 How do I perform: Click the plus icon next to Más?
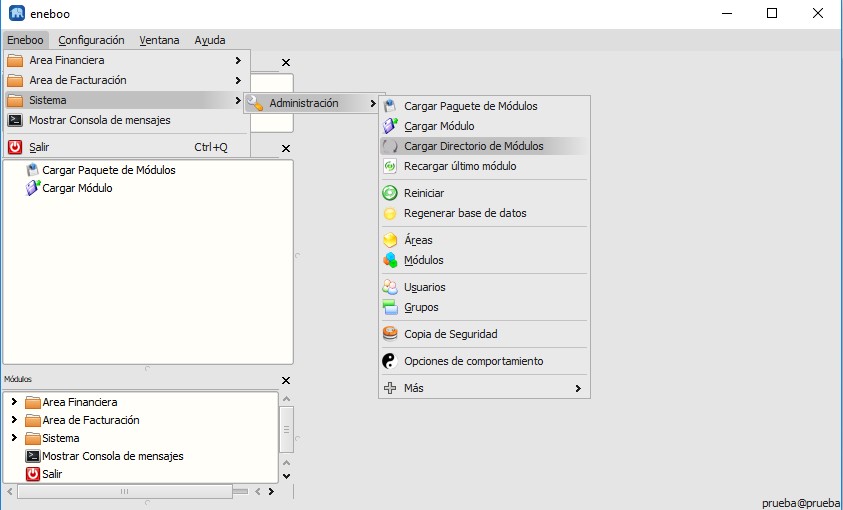tap(390, 388)
